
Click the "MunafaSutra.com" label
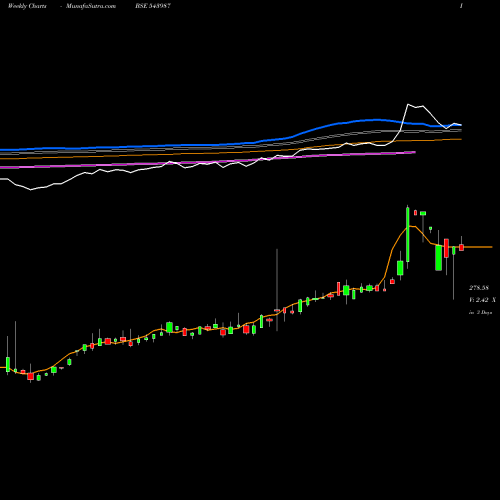(91, 6)
